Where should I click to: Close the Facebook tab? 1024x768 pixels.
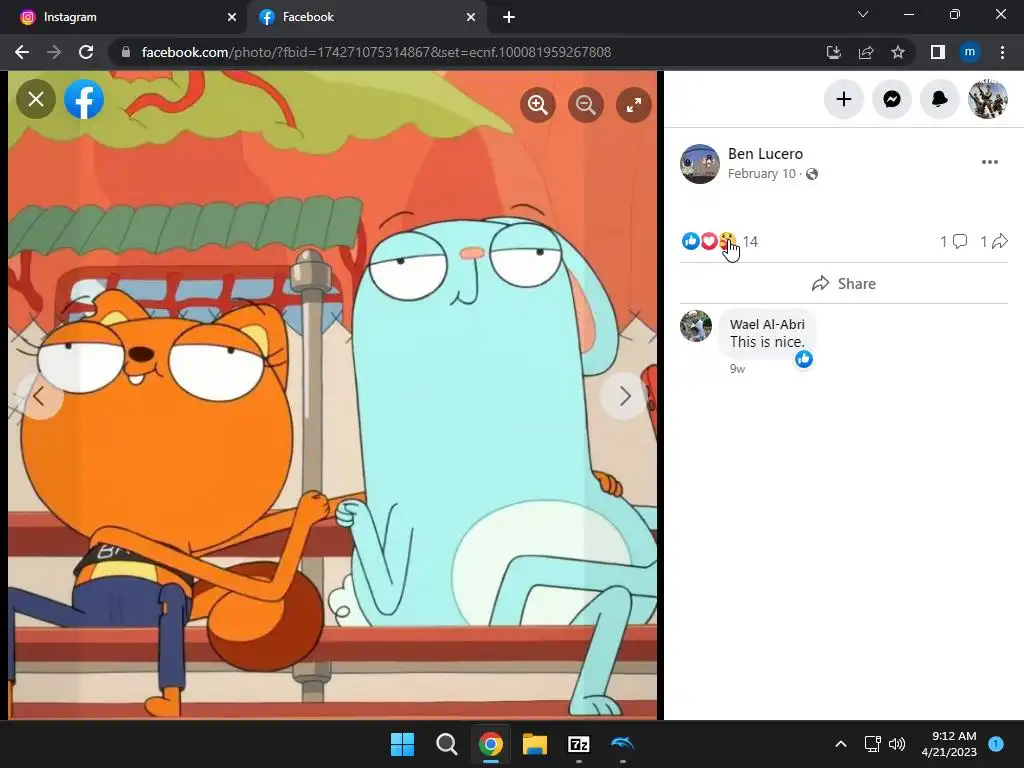[471, 17]
